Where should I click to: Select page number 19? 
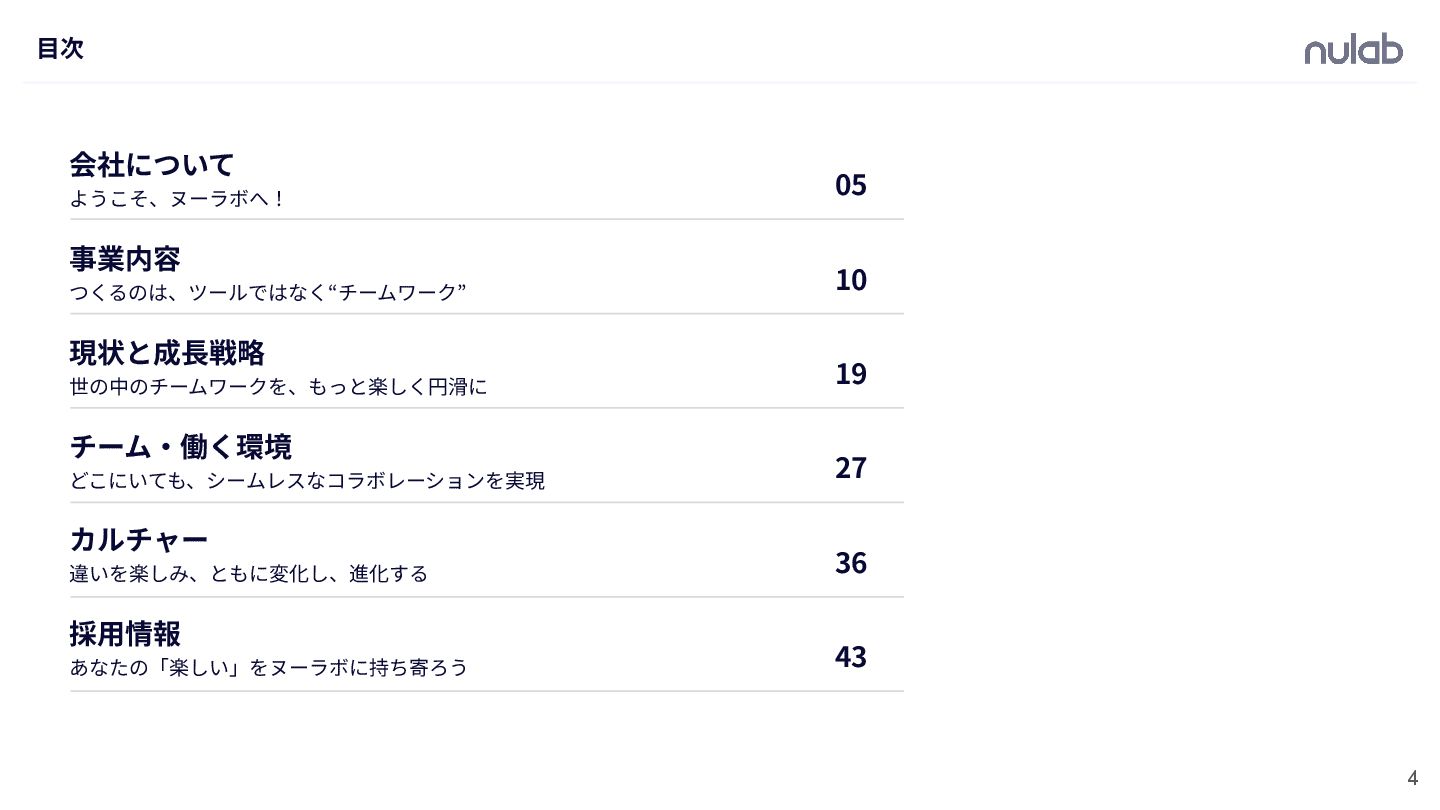pyautogui.click(x=850, y=374)
